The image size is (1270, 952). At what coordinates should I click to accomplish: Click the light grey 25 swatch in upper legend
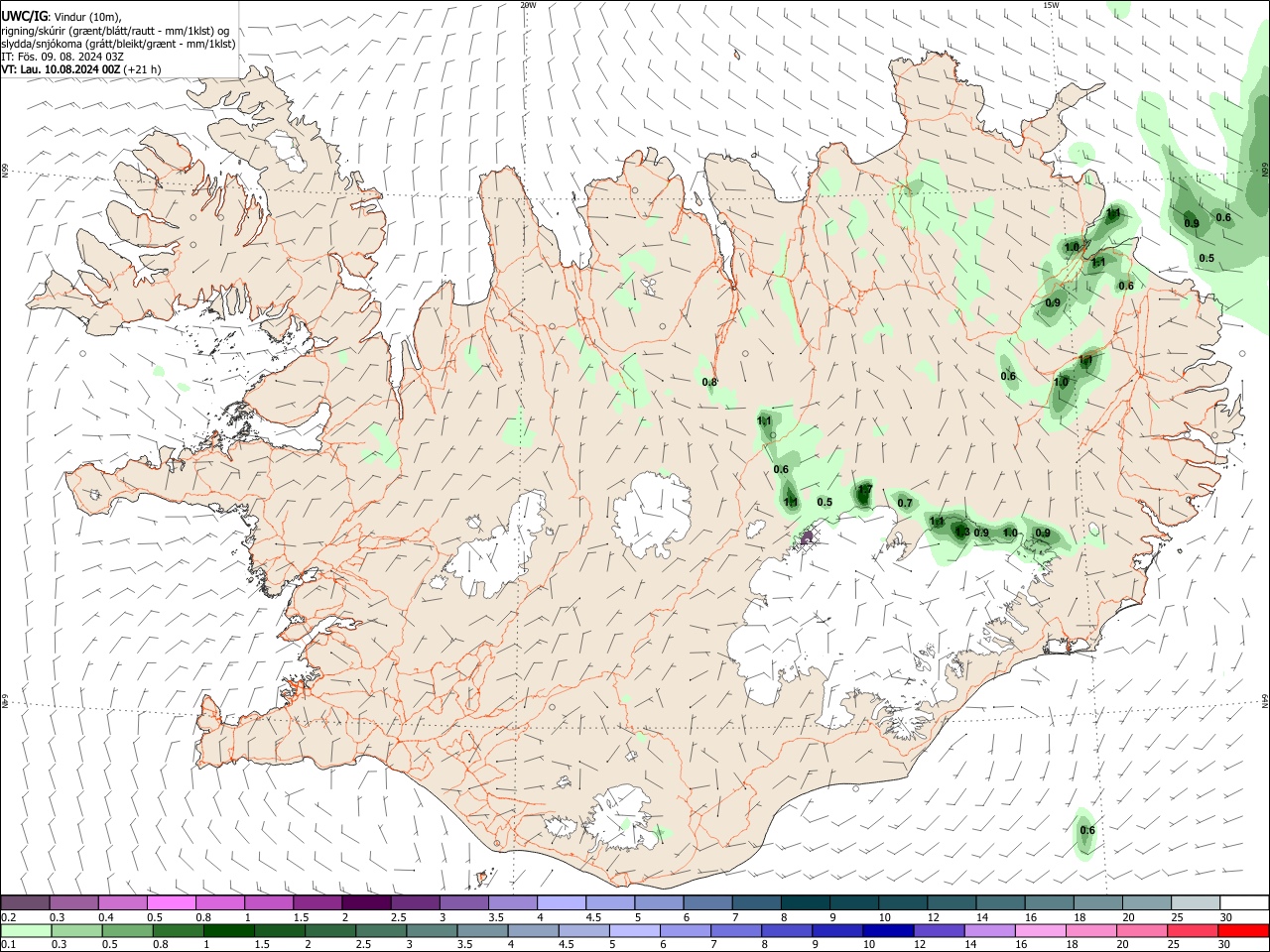tap(1195, 903)
